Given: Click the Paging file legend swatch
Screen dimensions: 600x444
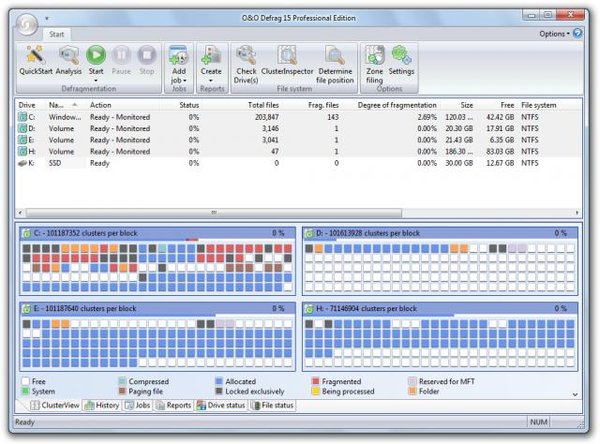Looking at the screenshot, I should point(122,391).
